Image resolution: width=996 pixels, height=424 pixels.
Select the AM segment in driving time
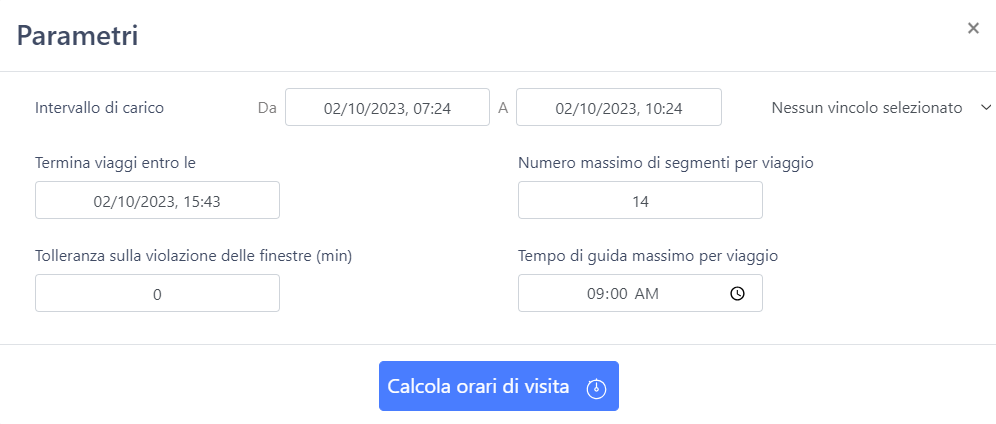pos(647,294)
